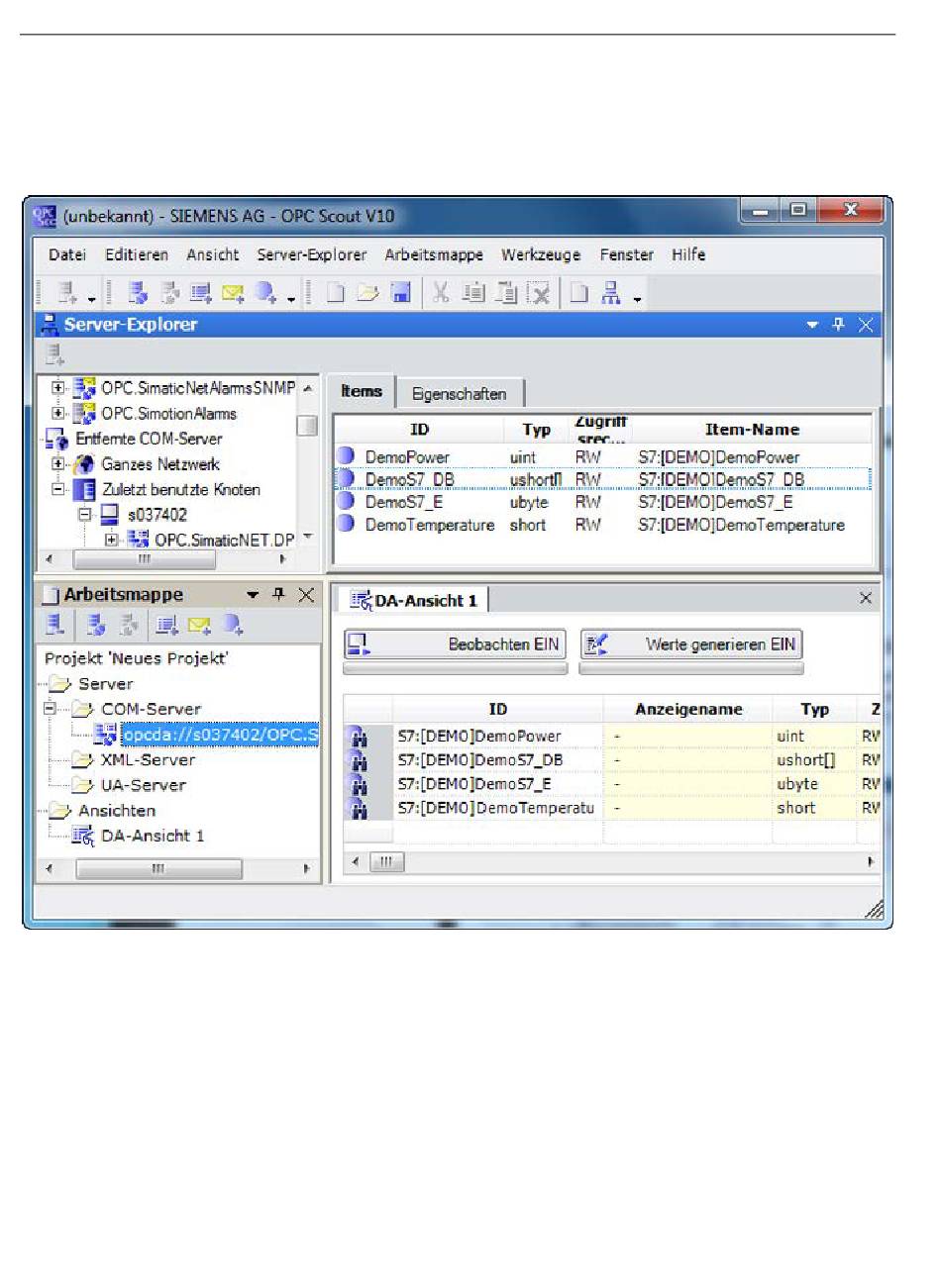Click the Beobachten EIN button
941x1288 pixels.
[455, 644]
